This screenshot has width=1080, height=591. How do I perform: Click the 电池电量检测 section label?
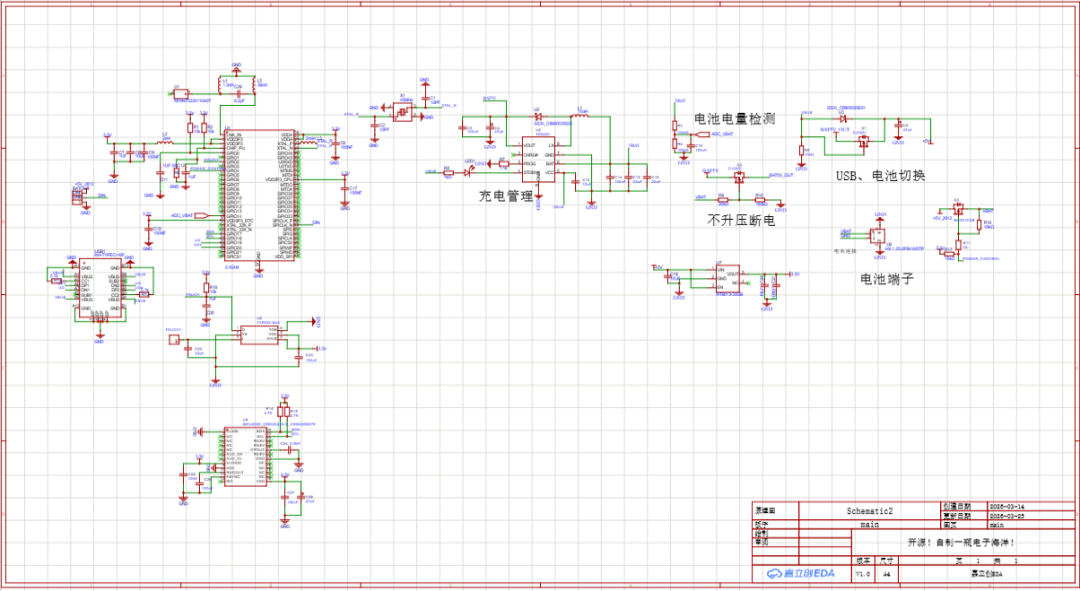735,118
